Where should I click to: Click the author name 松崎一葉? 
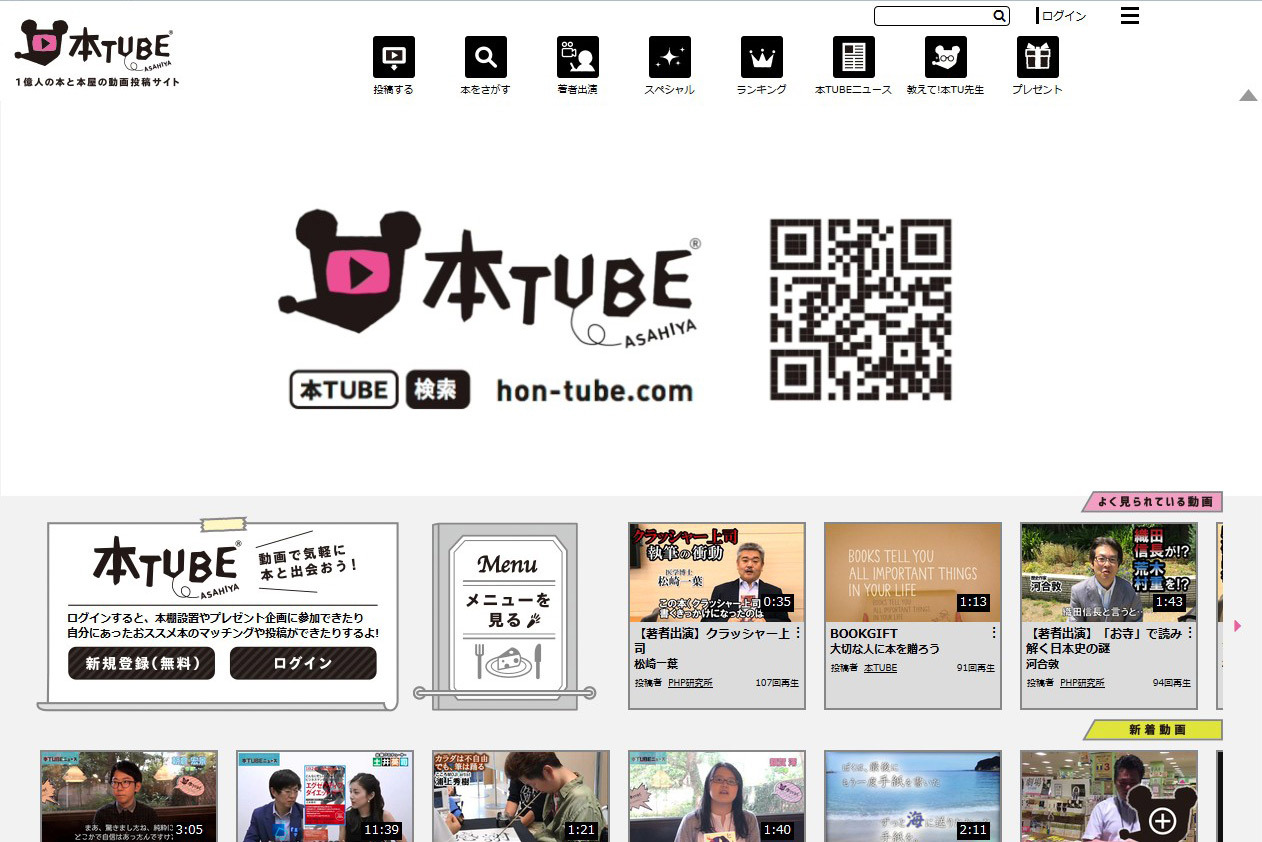coord(656,664)
